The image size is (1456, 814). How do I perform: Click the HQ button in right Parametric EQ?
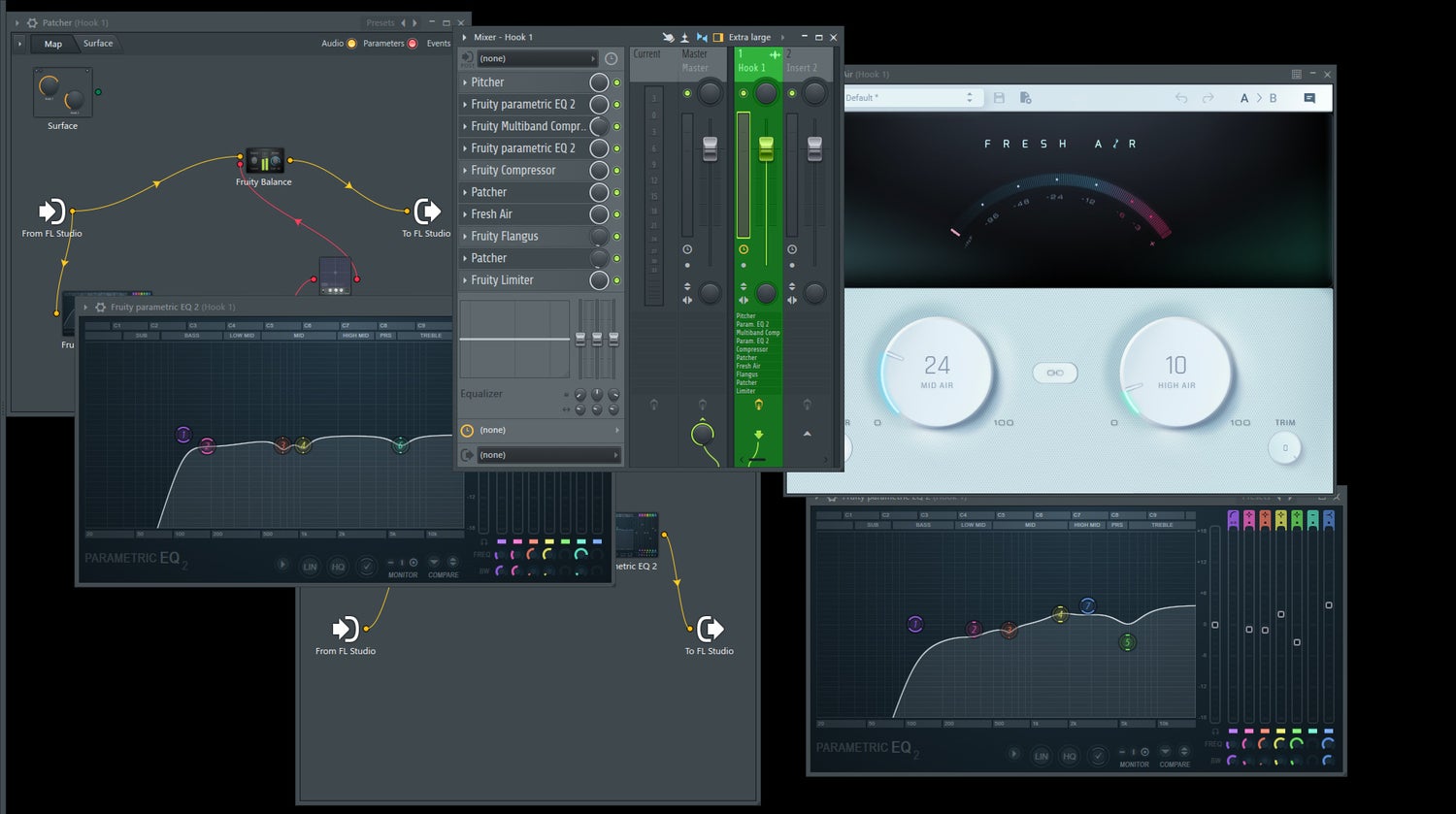click(x=1069, y=756)
